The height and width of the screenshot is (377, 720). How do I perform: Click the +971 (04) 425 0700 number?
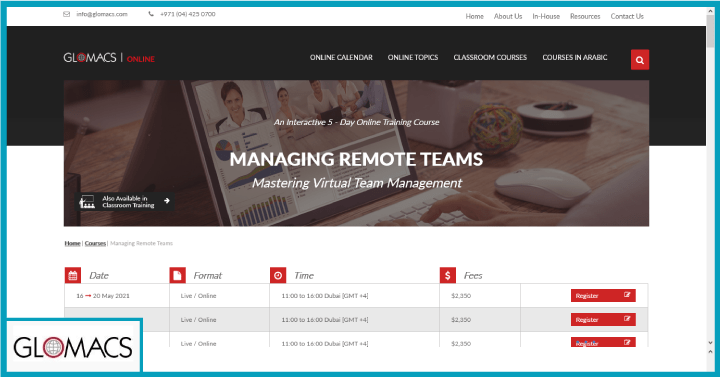click(187, 14)
